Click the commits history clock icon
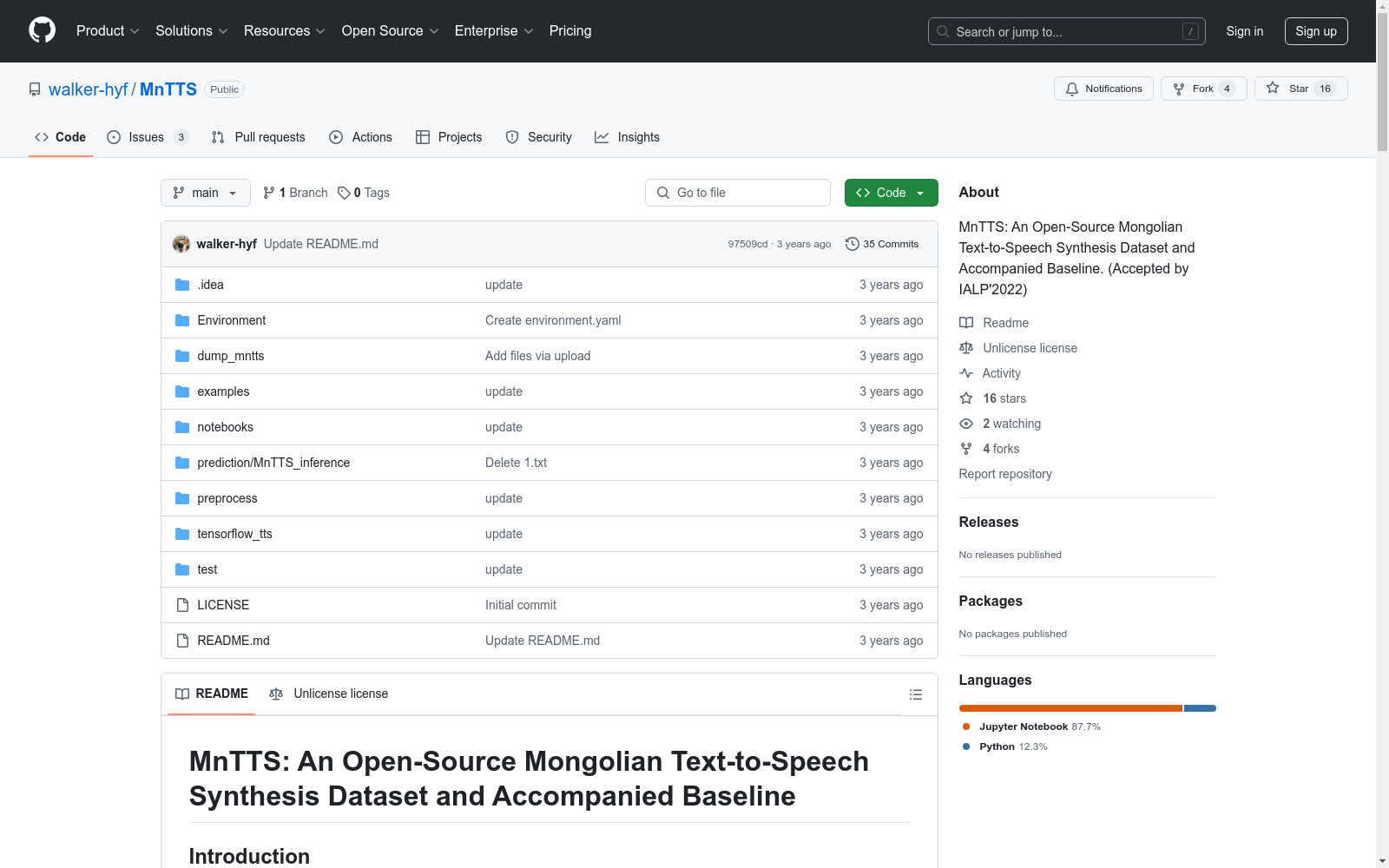1389x868 pixels. [852, 244]
